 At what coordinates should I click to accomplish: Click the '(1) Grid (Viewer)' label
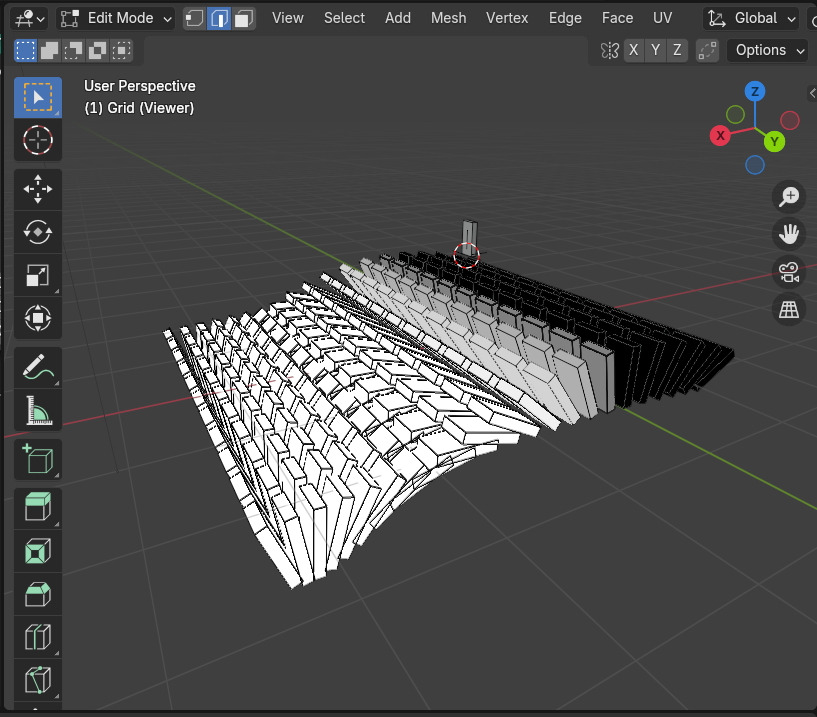[139, 108]
